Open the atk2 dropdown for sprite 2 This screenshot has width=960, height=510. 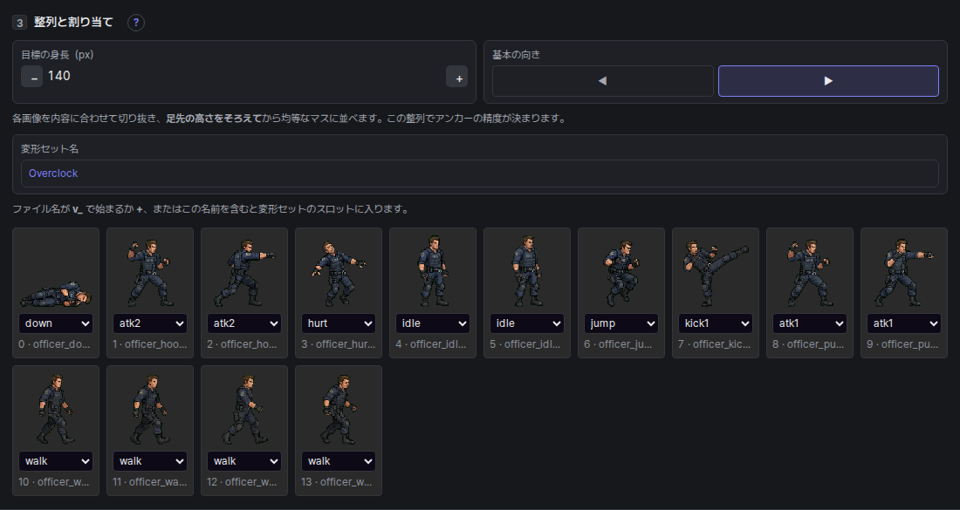[x=244, y=323]
